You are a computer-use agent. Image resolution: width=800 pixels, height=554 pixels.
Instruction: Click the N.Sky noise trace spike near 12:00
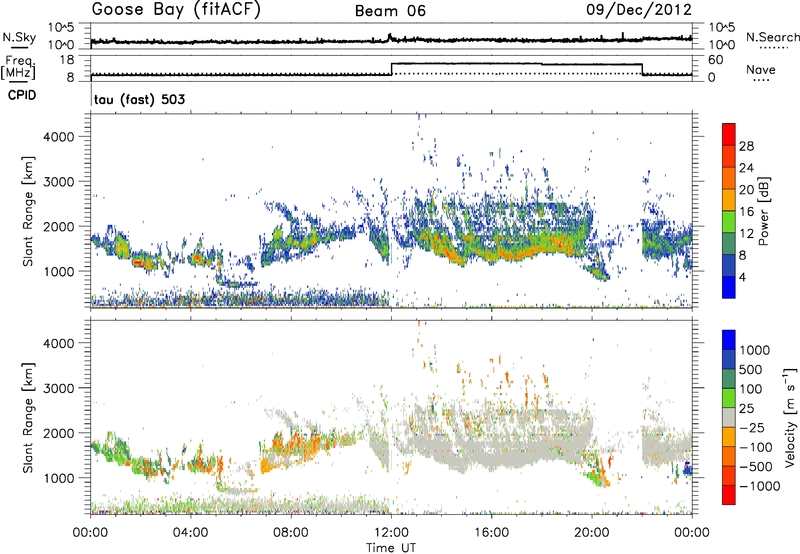pyautogui.click(x=389, y=36)
